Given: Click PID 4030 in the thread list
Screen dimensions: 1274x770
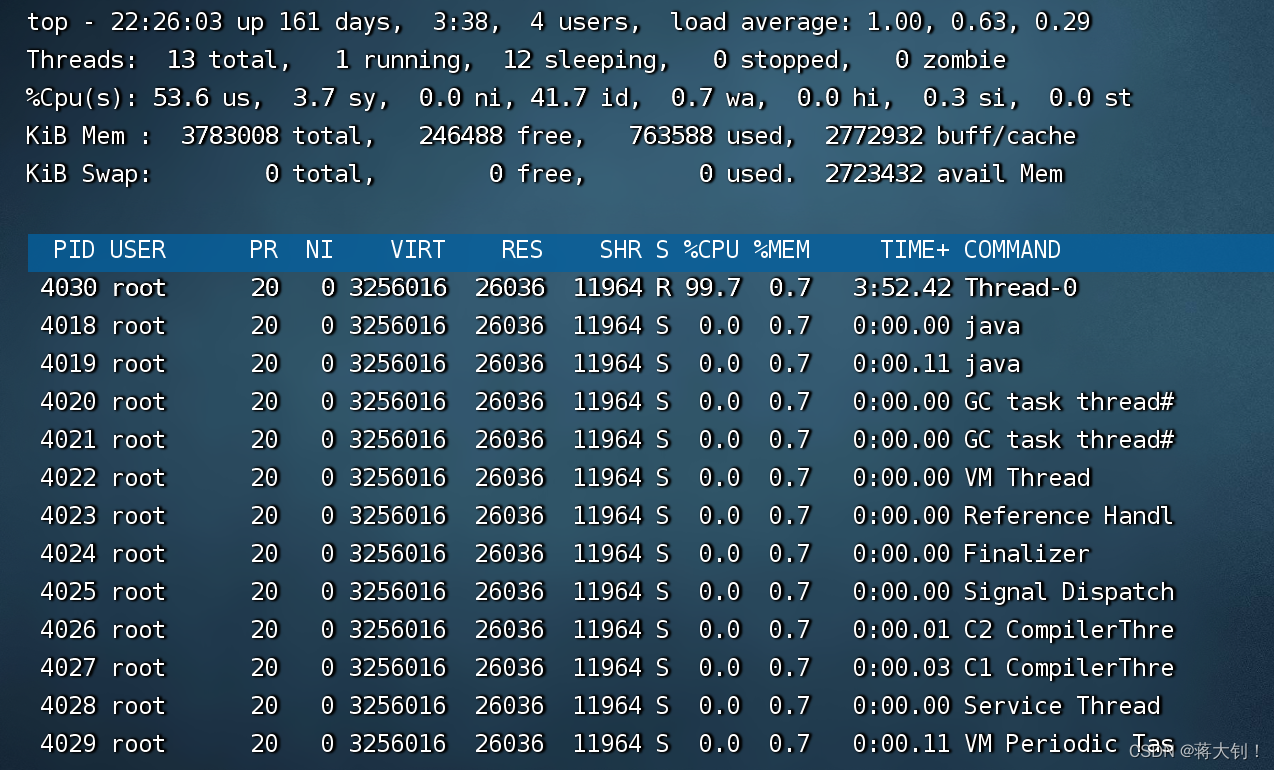Looking at the screenshot, I should click(69, 288).
